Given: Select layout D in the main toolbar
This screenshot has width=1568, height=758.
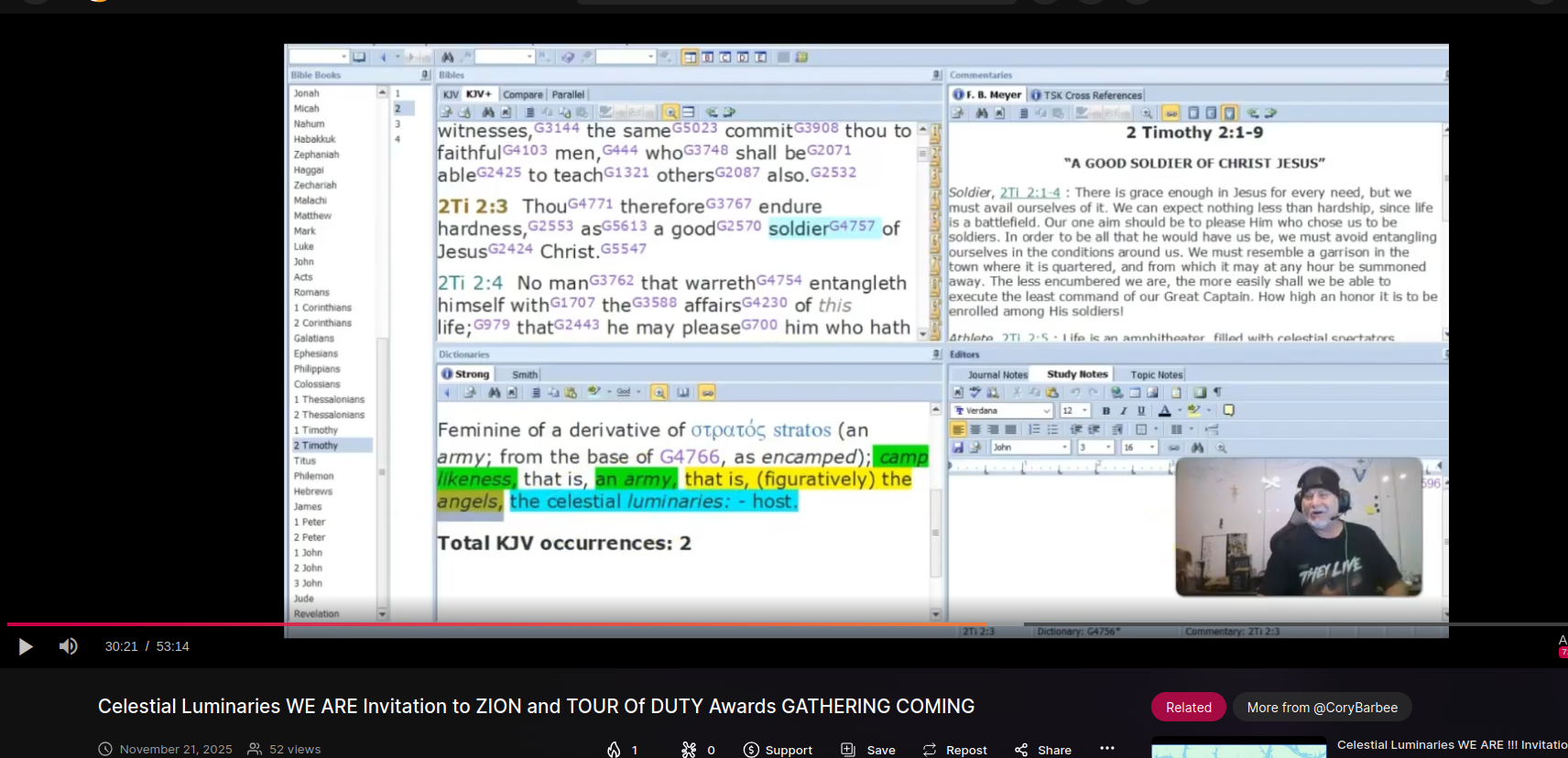Looking at the screenshot, I should pos(743,57).
